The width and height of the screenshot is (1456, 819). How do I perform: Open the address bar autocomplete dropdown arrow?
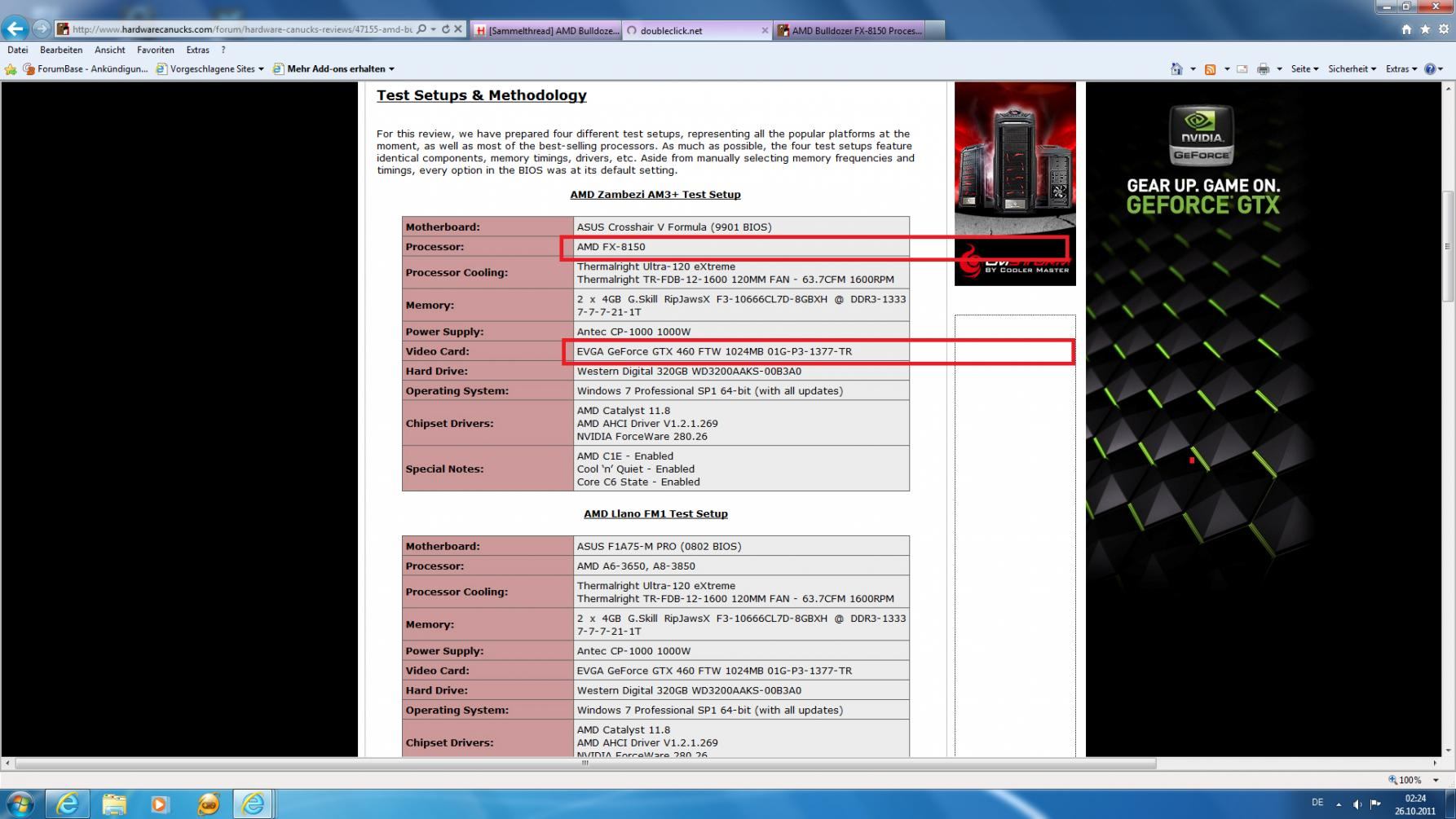tap(433, 29)
